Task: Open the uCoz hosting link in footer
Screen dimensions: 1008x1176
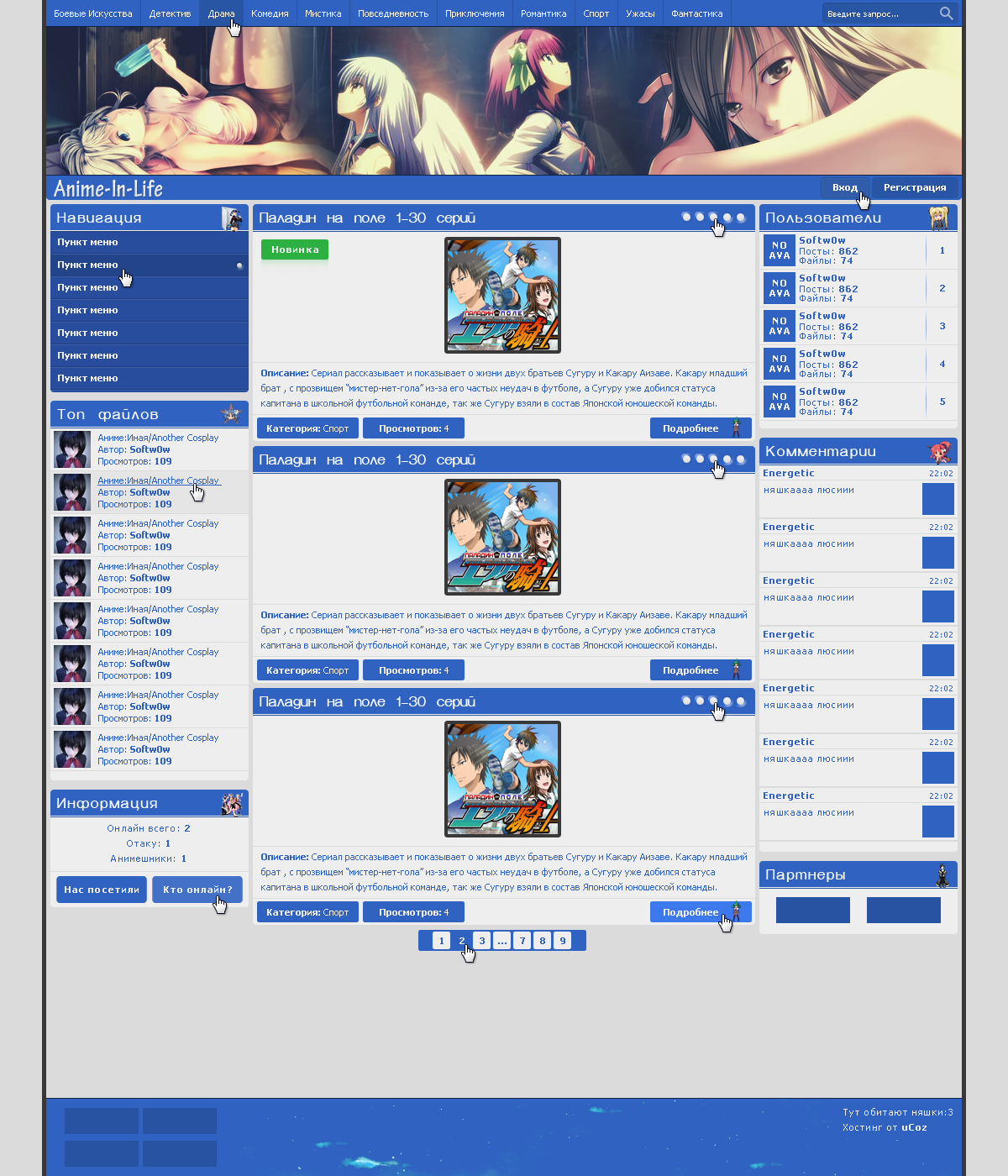Action: [914, 1127]
